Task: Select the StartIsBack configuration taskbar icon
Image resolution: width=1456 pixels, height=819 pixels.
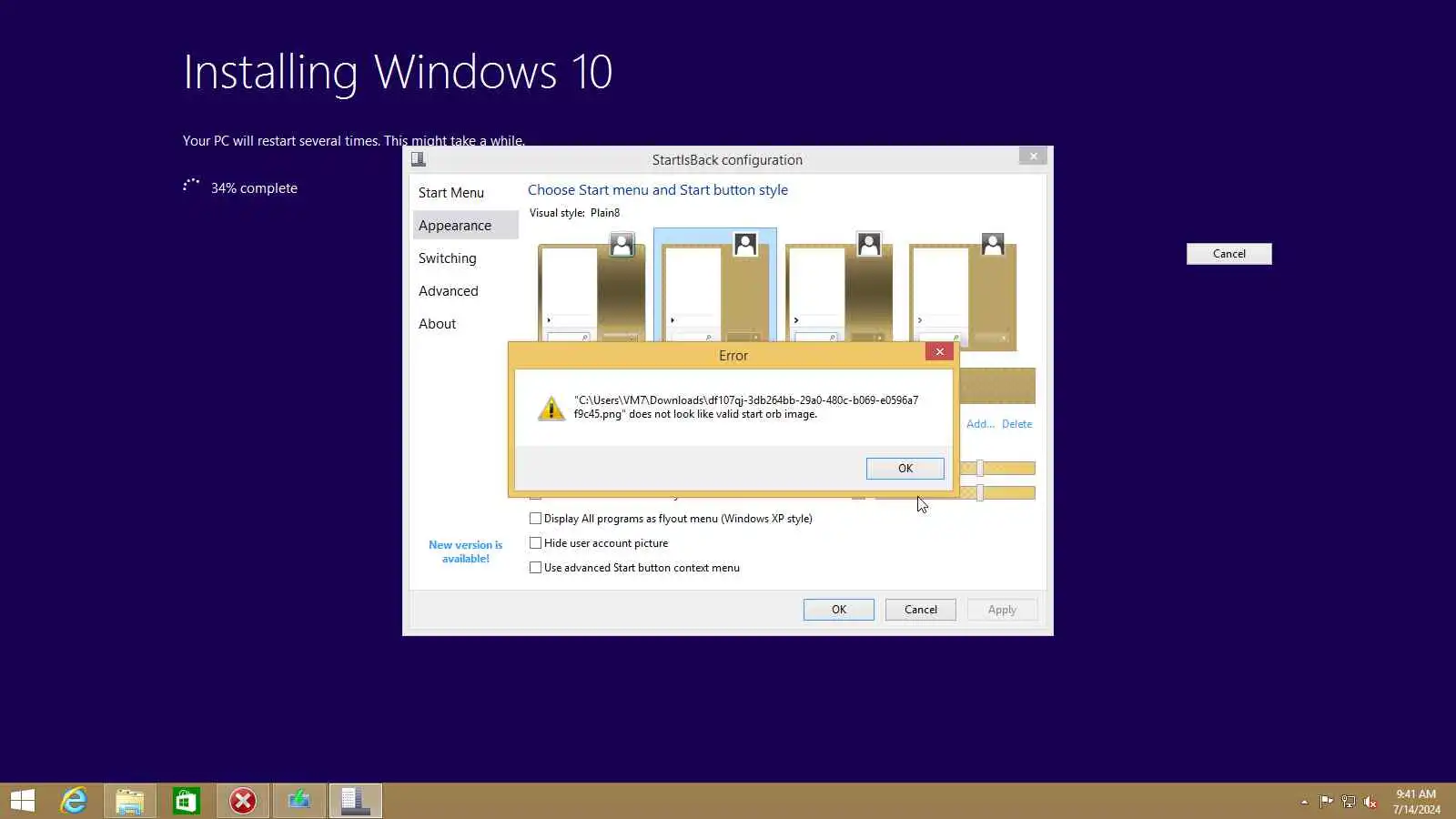Action: (356, 801)
